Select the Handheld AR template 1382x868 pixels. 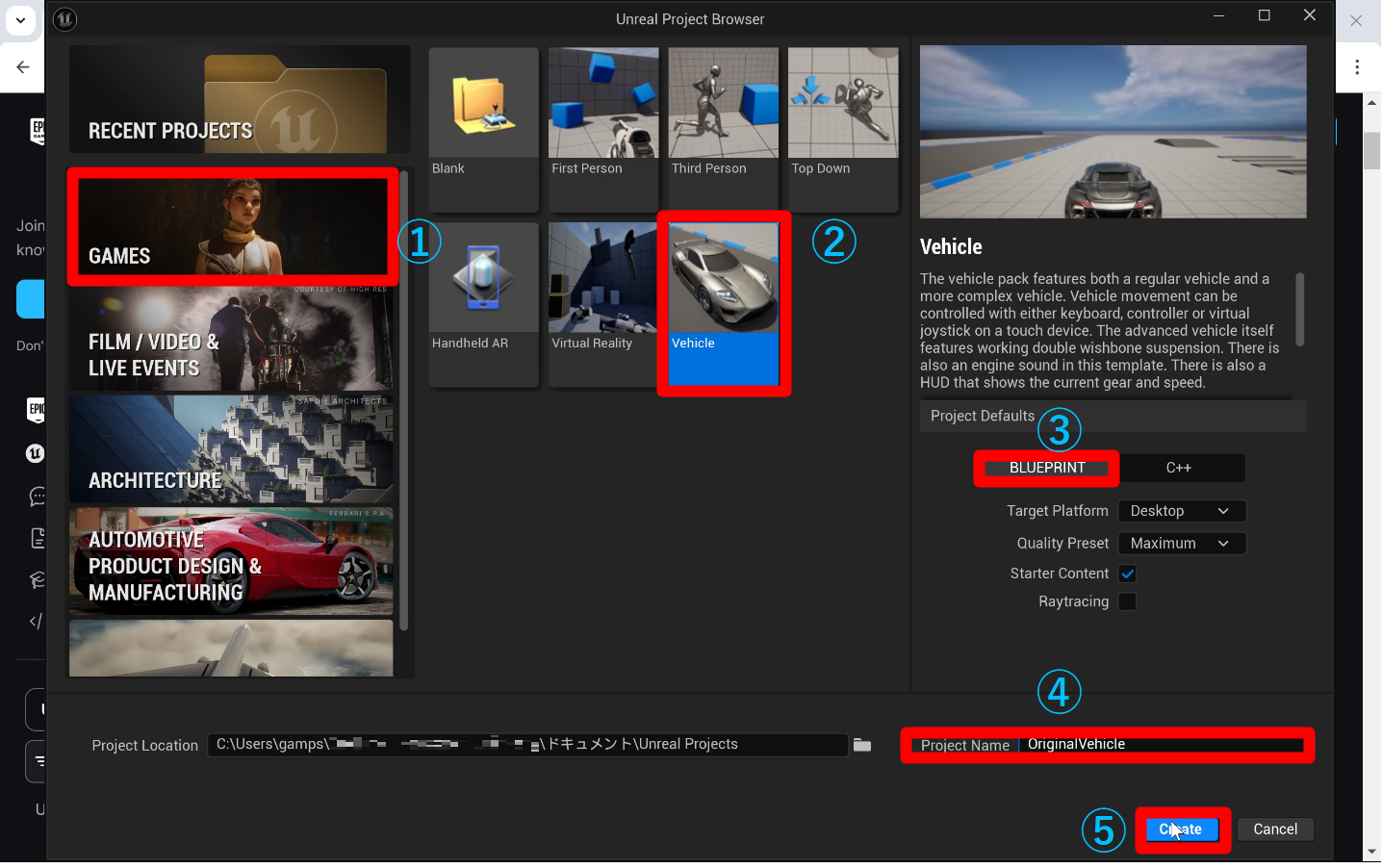coord(483,304)
